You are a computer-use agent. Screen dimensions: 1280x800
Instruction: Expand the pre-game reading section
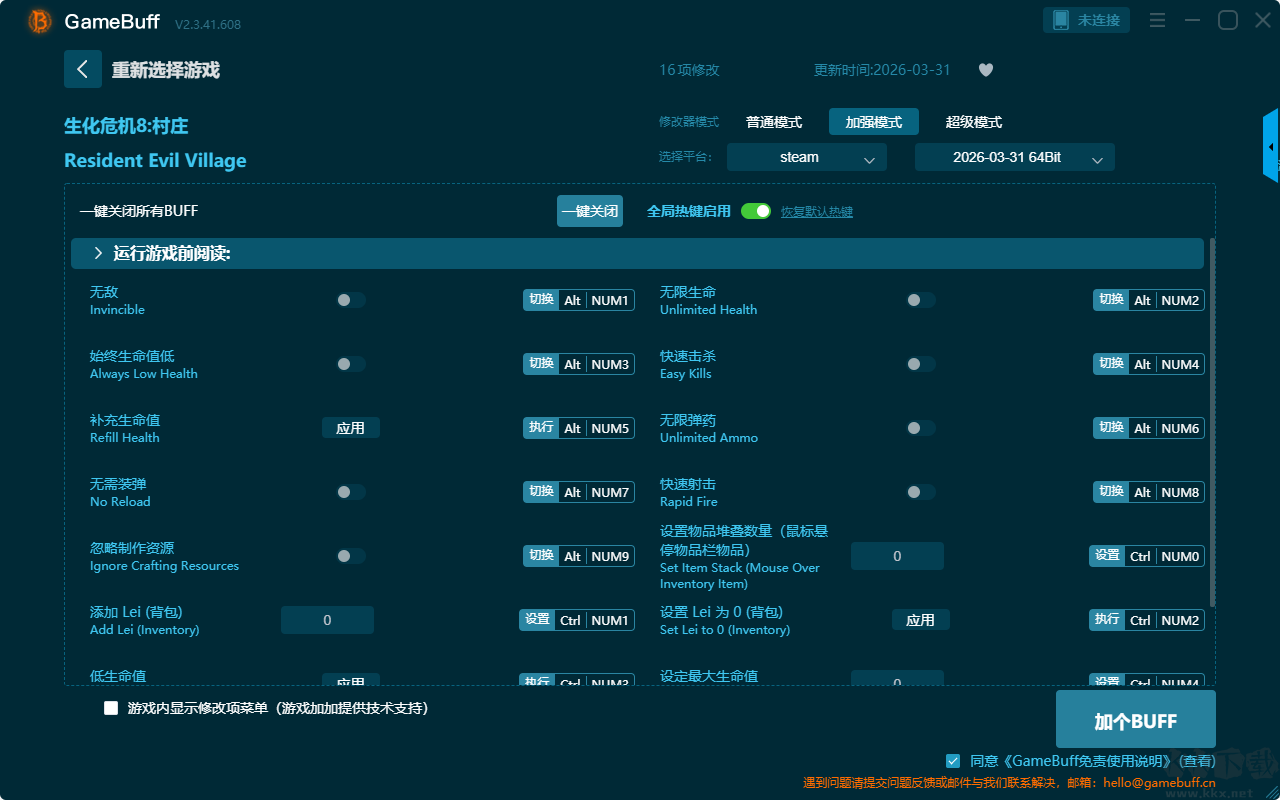(637, 253)
